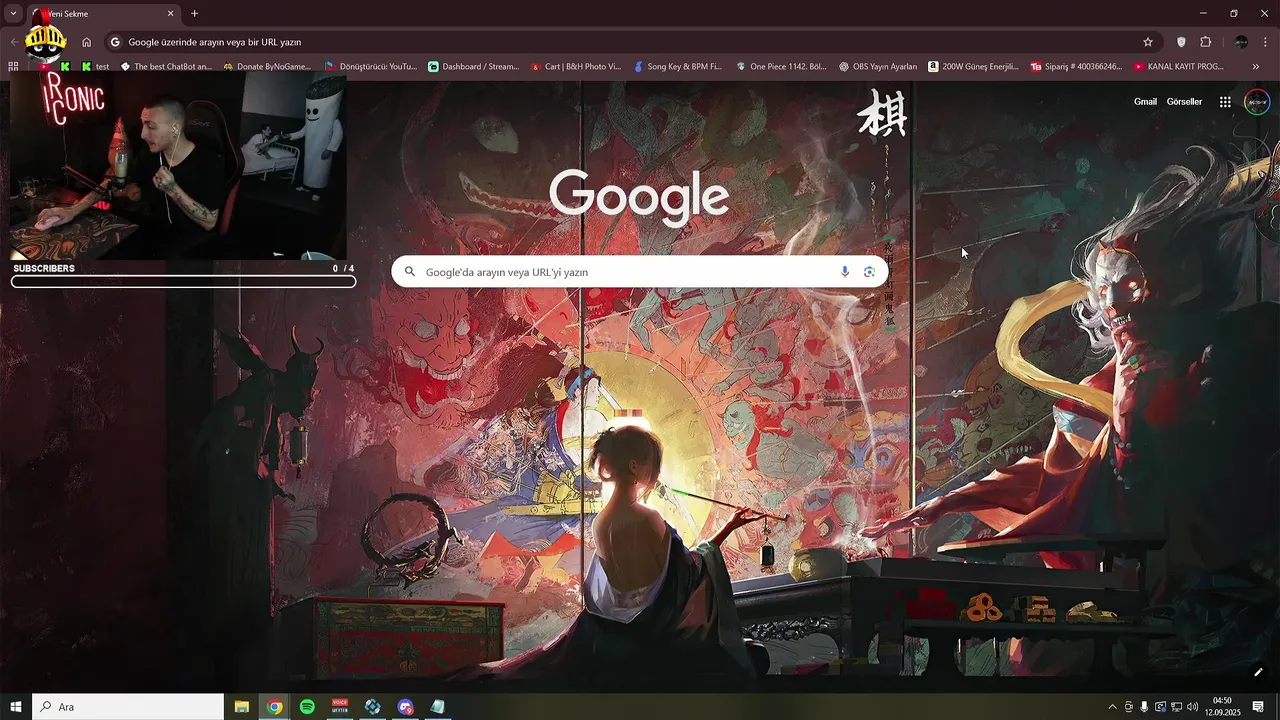Click the Chrome icon in the taskbar

point(274,707)
